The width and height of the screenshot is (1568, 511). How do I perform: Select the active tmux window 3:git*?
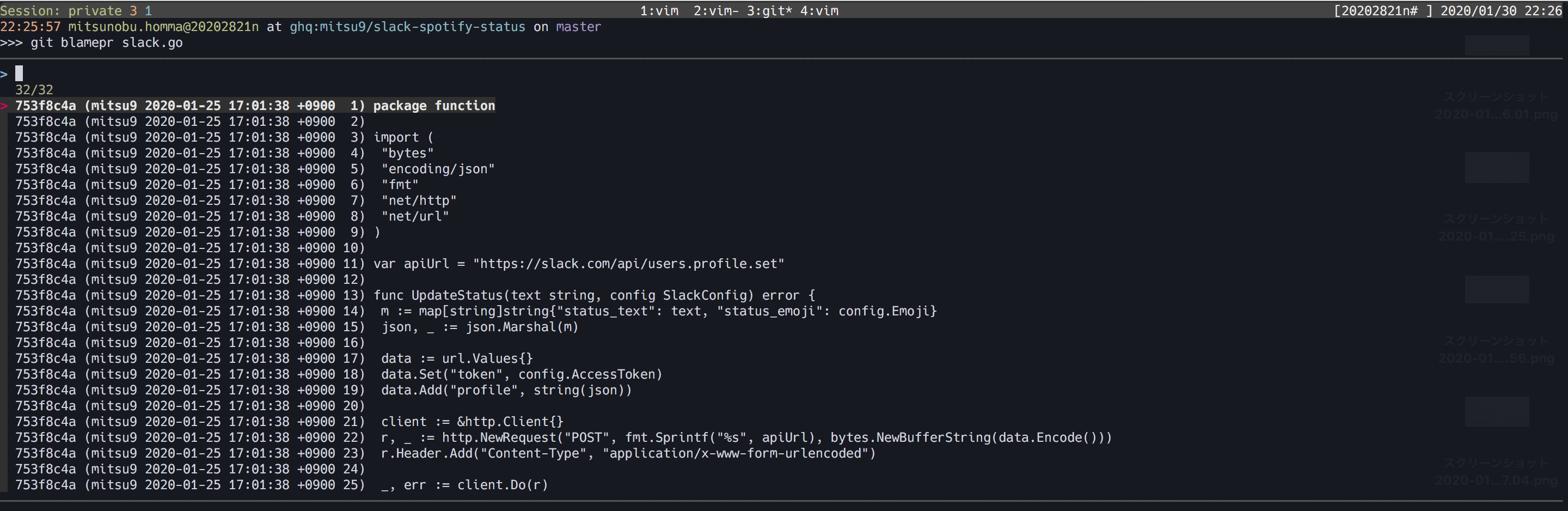click(x=769, y=10)
